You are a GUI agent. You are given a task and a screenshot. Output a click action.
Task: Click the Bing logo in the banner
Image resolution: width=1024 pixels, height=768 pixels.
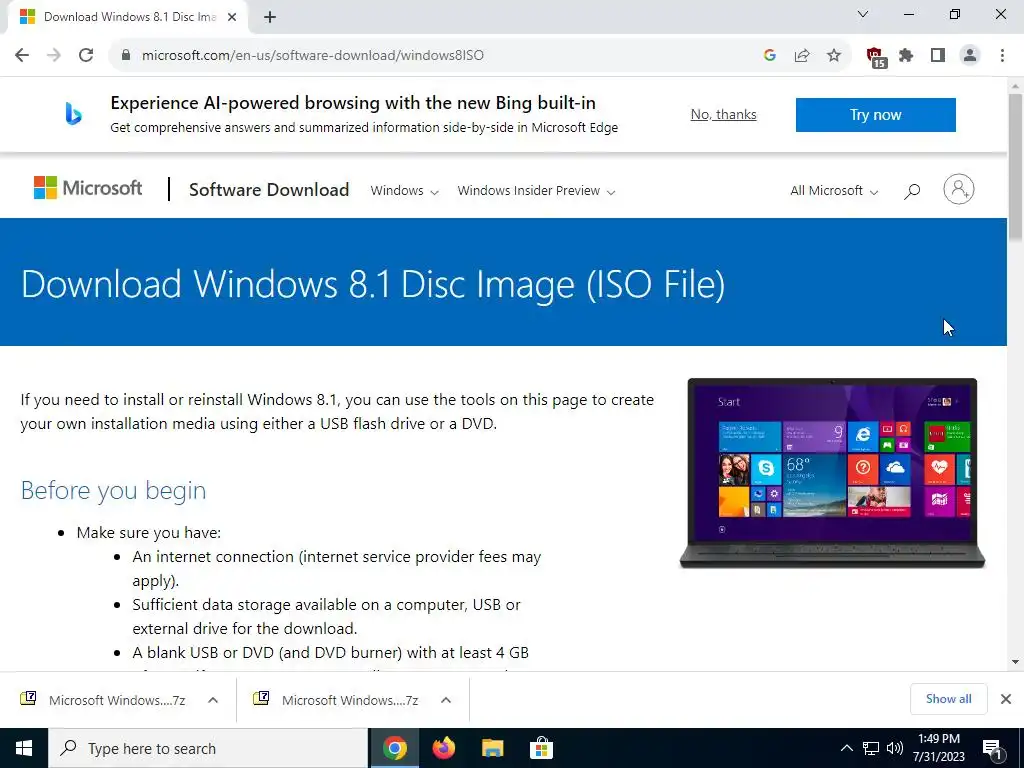pos(74,114)
